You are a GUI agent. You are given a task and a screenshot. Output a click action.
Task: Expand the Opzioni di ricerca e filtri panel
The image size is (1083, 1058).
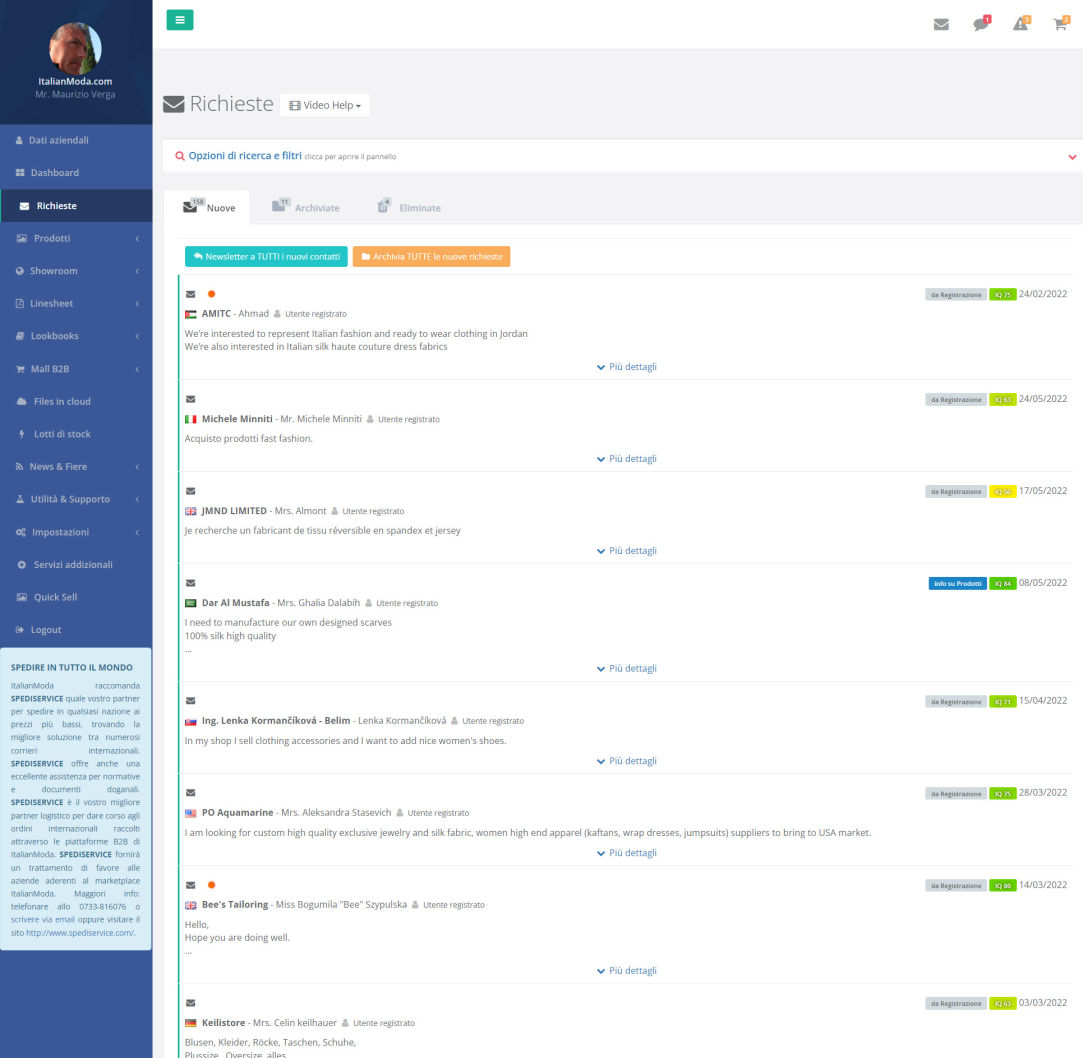point(245,156)
